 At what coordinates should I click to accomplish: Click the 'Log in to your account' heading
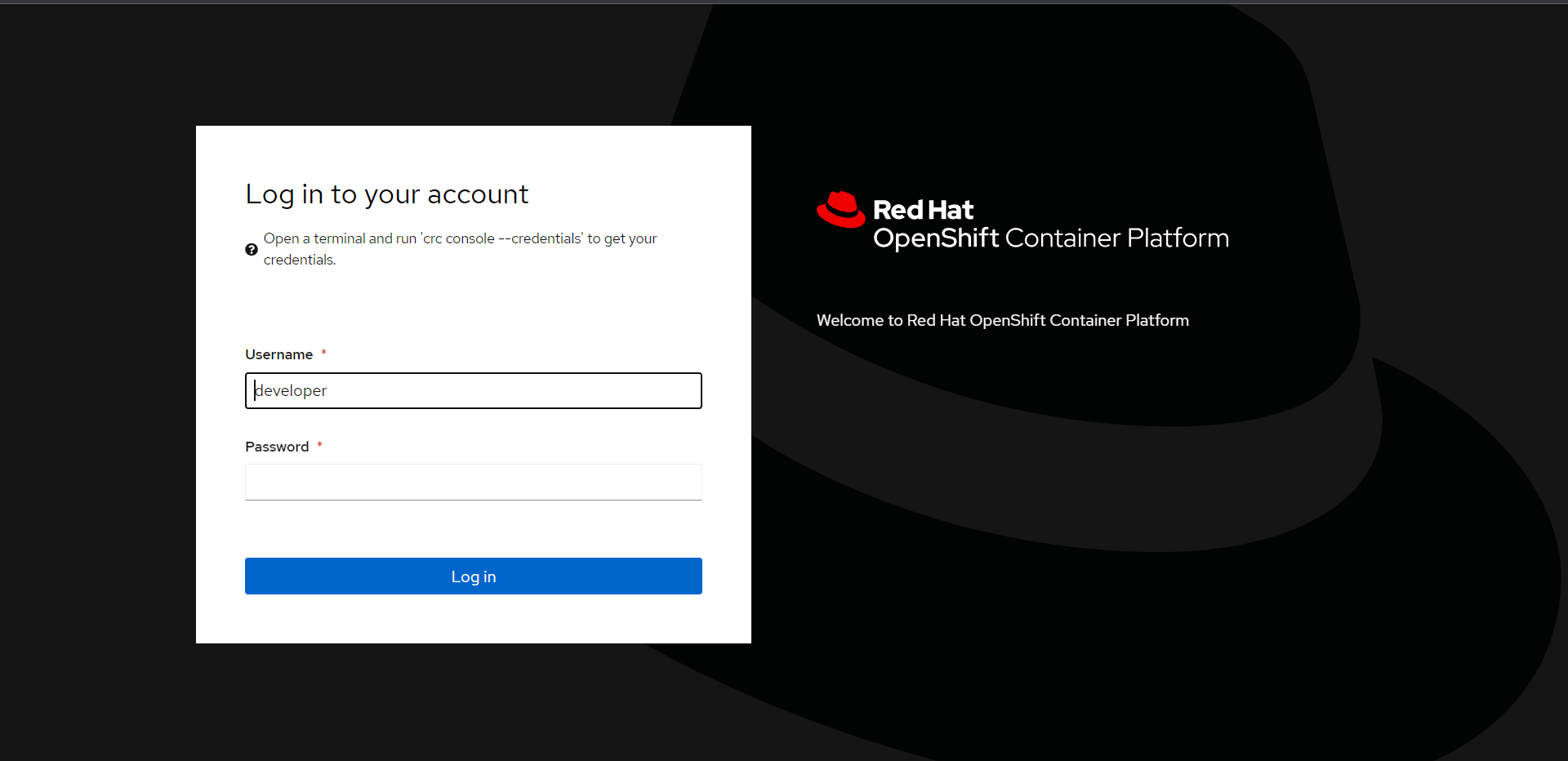pos(386,194)
